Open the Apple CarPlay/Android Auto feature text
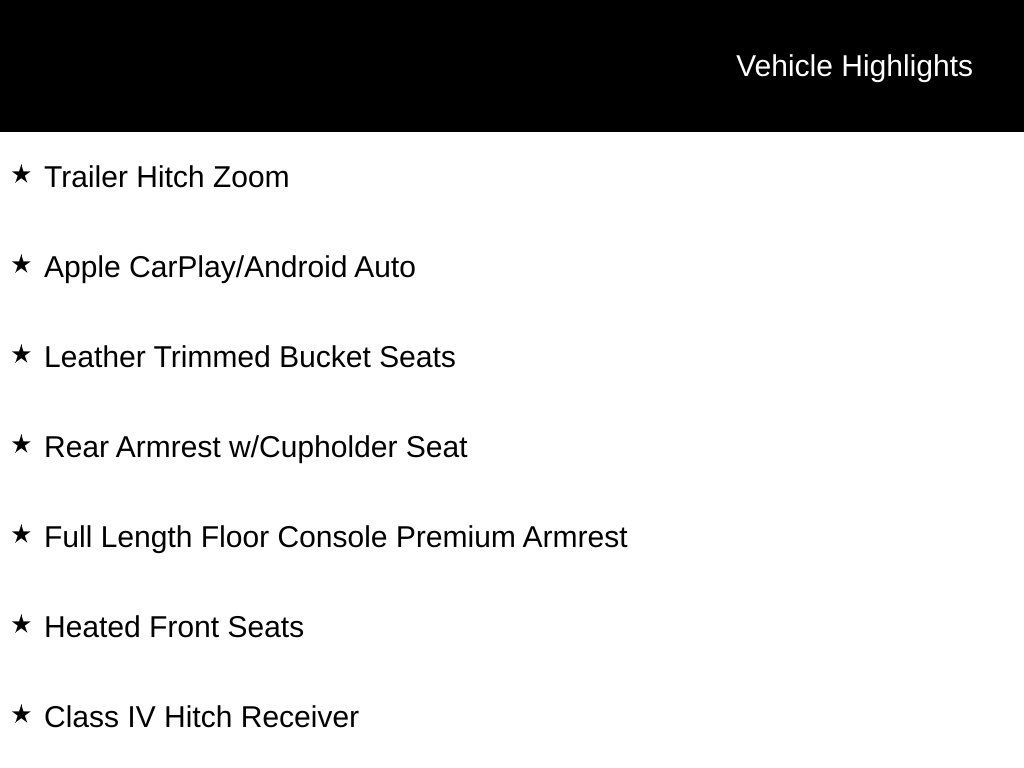 (x=230, y=267)
